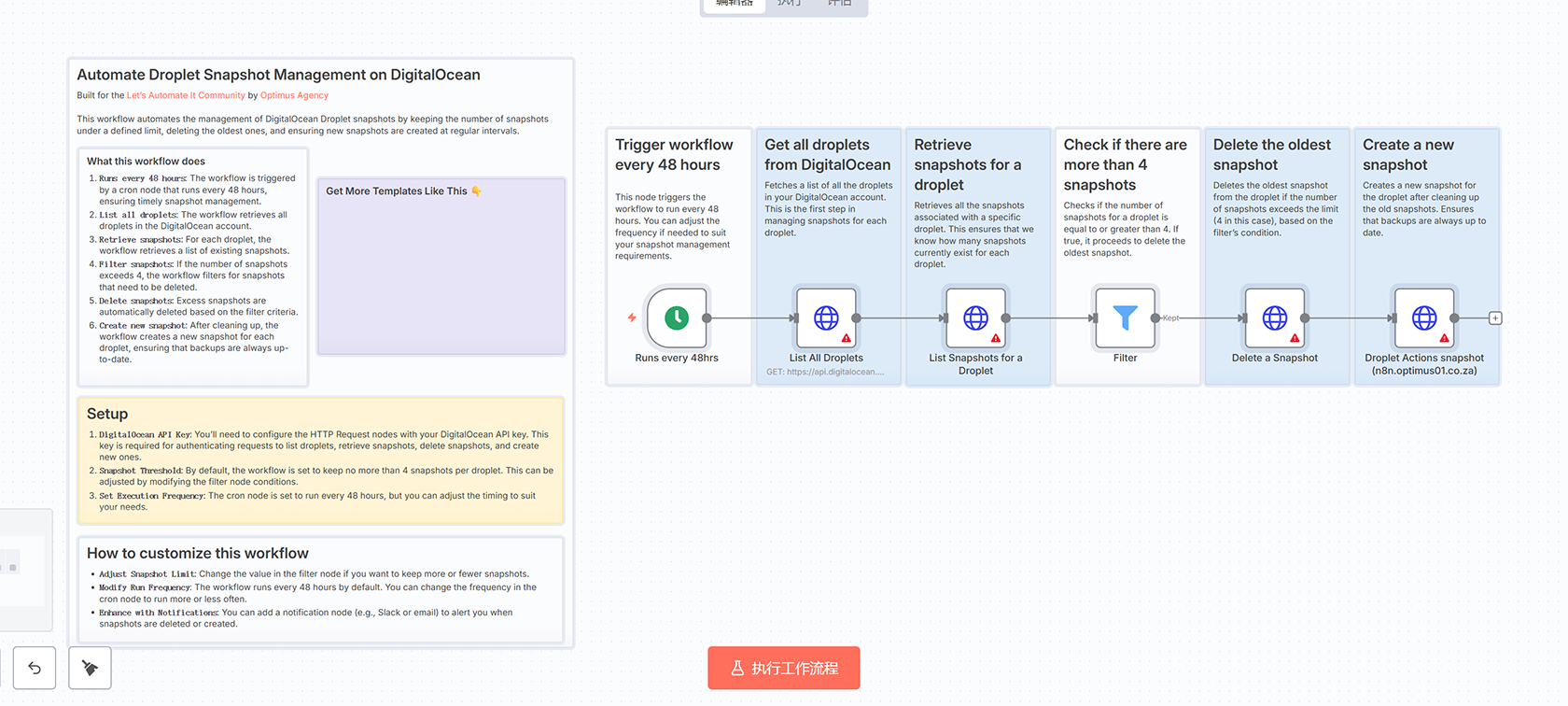Viewport: 1568px width, 706px height.
Task: Click the warning triangle on Delete a Snapshot
Action: pos(1295,338)
